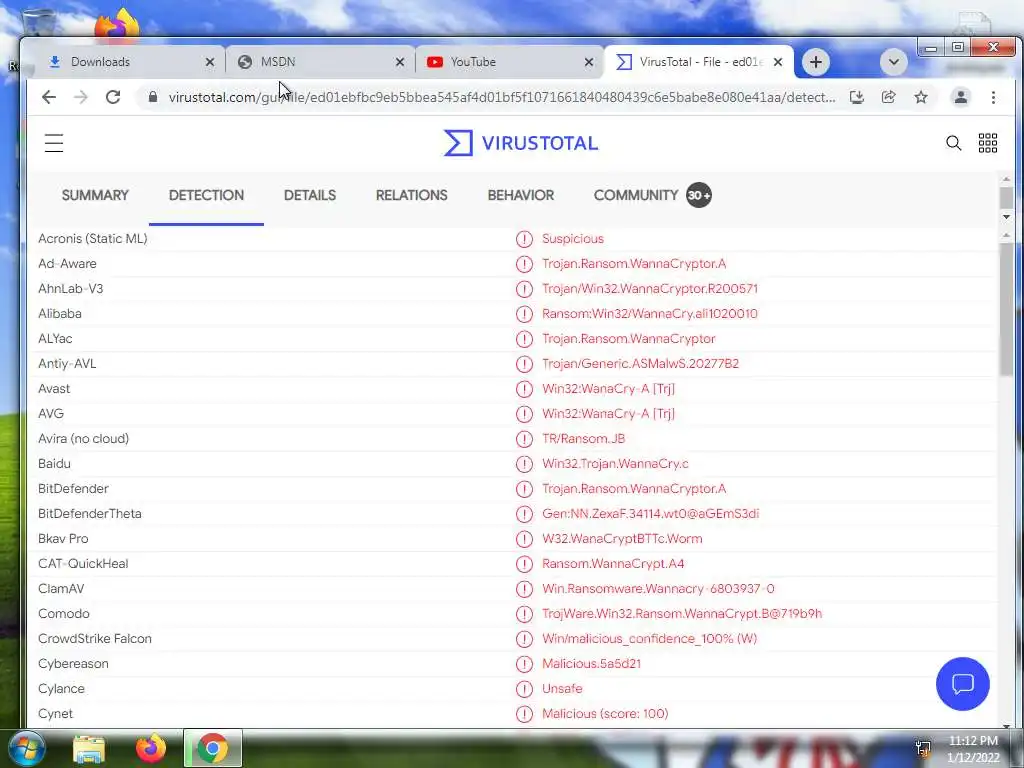
Task: Click the alert icon in the Avast row
Action: [x=524, y=389]
